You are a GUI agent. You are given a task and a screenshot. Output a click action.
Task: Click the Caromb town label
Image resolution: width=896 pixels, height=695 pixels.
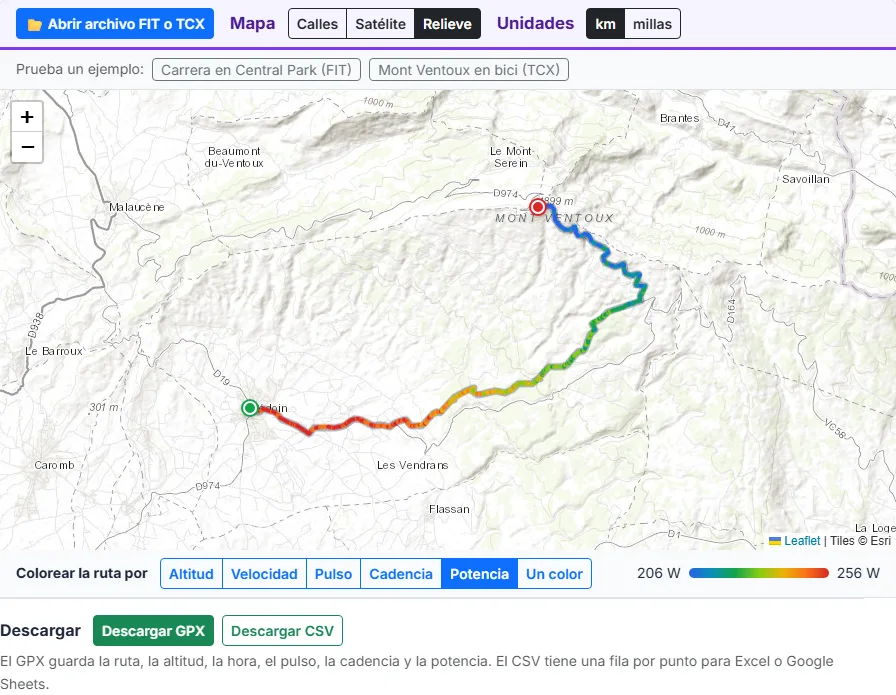pyautogui.click(x=54, y=465)
